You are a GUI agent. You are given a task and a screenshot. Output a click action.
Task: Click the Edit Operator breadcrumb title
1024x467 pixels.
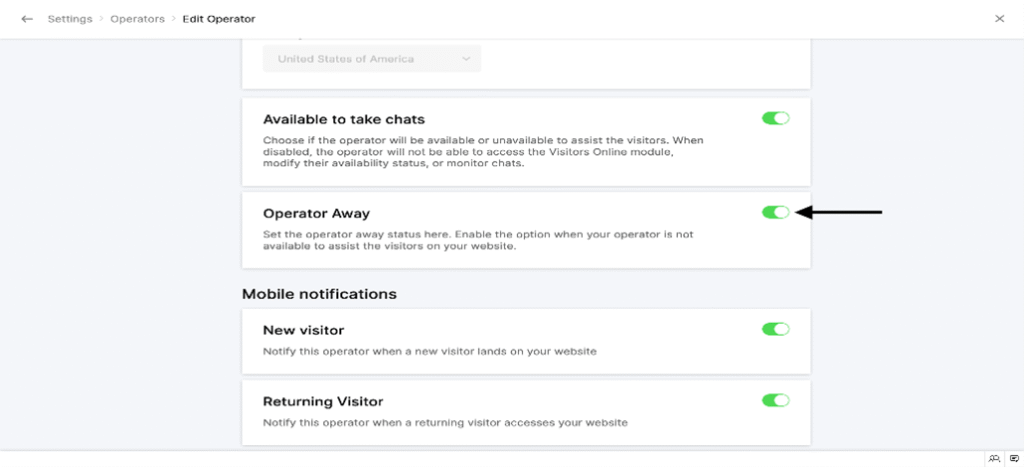click(x=218, y=19)
